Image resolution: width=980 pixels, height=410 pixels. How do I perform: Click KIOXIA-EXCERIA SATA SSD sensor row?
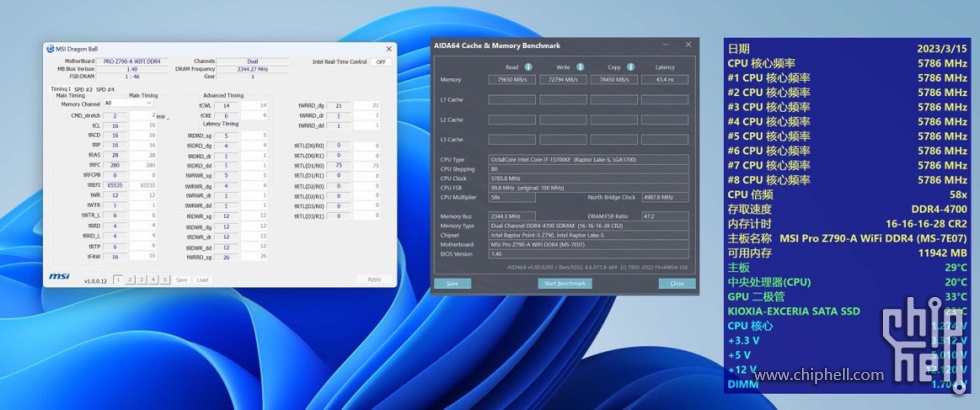[847, 311]
